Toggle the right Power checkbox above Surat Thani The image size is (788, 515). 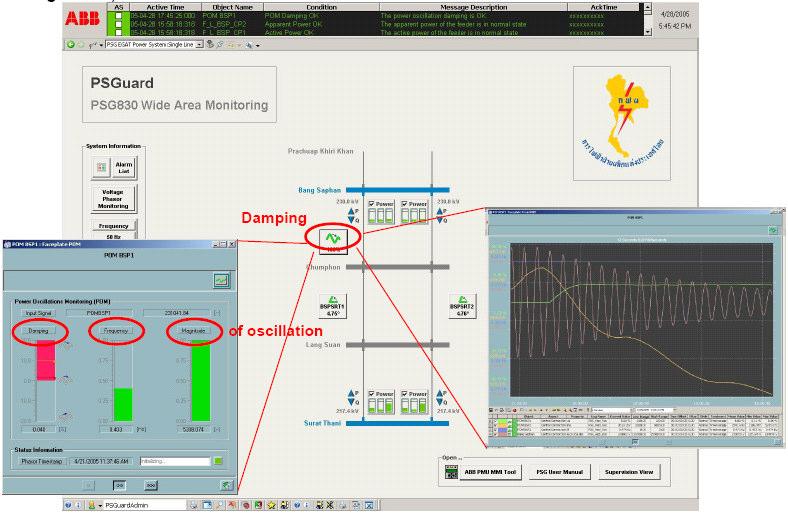coord(405,394)
